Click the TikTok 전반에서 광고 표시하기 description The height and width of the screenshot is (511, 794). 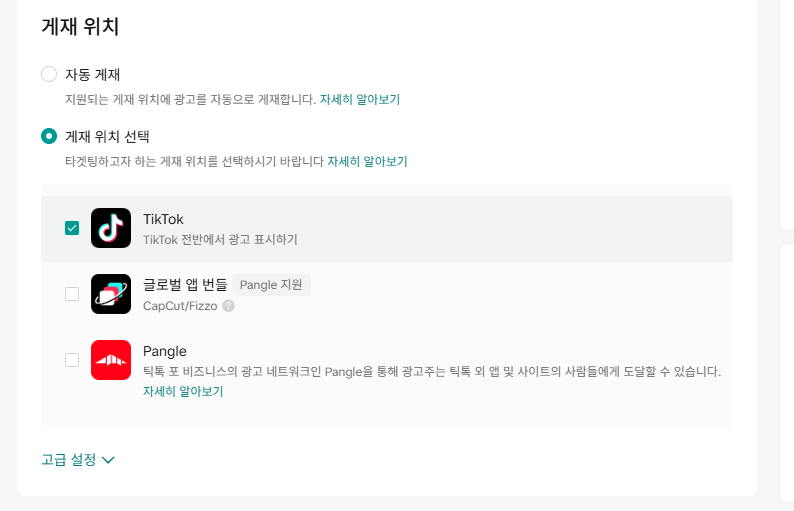pos(220,240)
